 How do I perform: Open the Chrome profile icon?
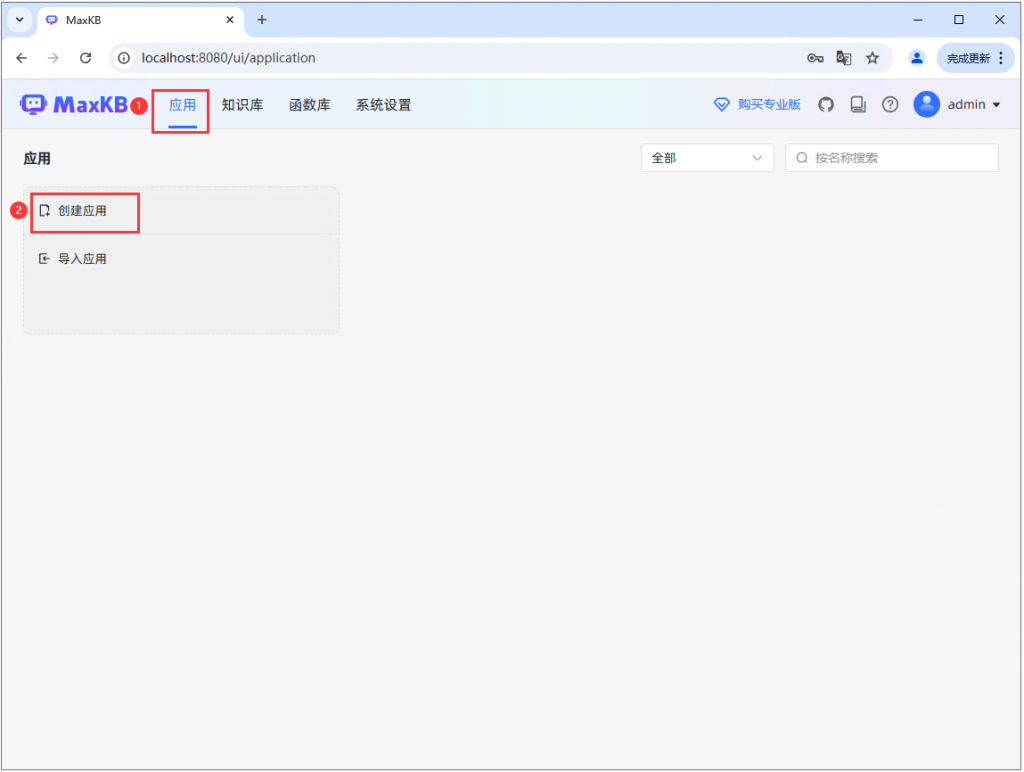coord(917,58)
